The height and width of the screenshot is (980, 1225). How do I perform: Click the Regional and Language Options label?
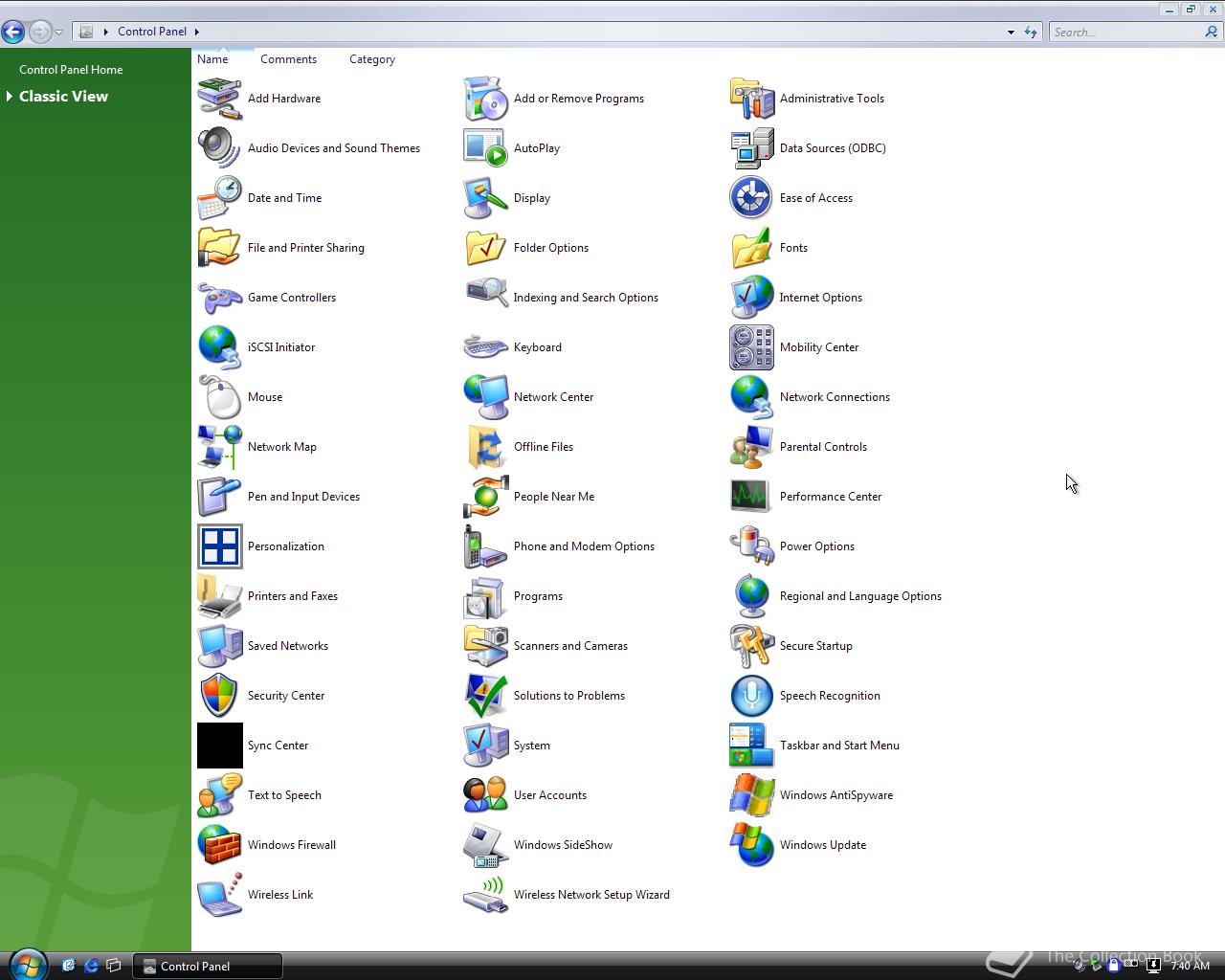[x=860, y=596]
